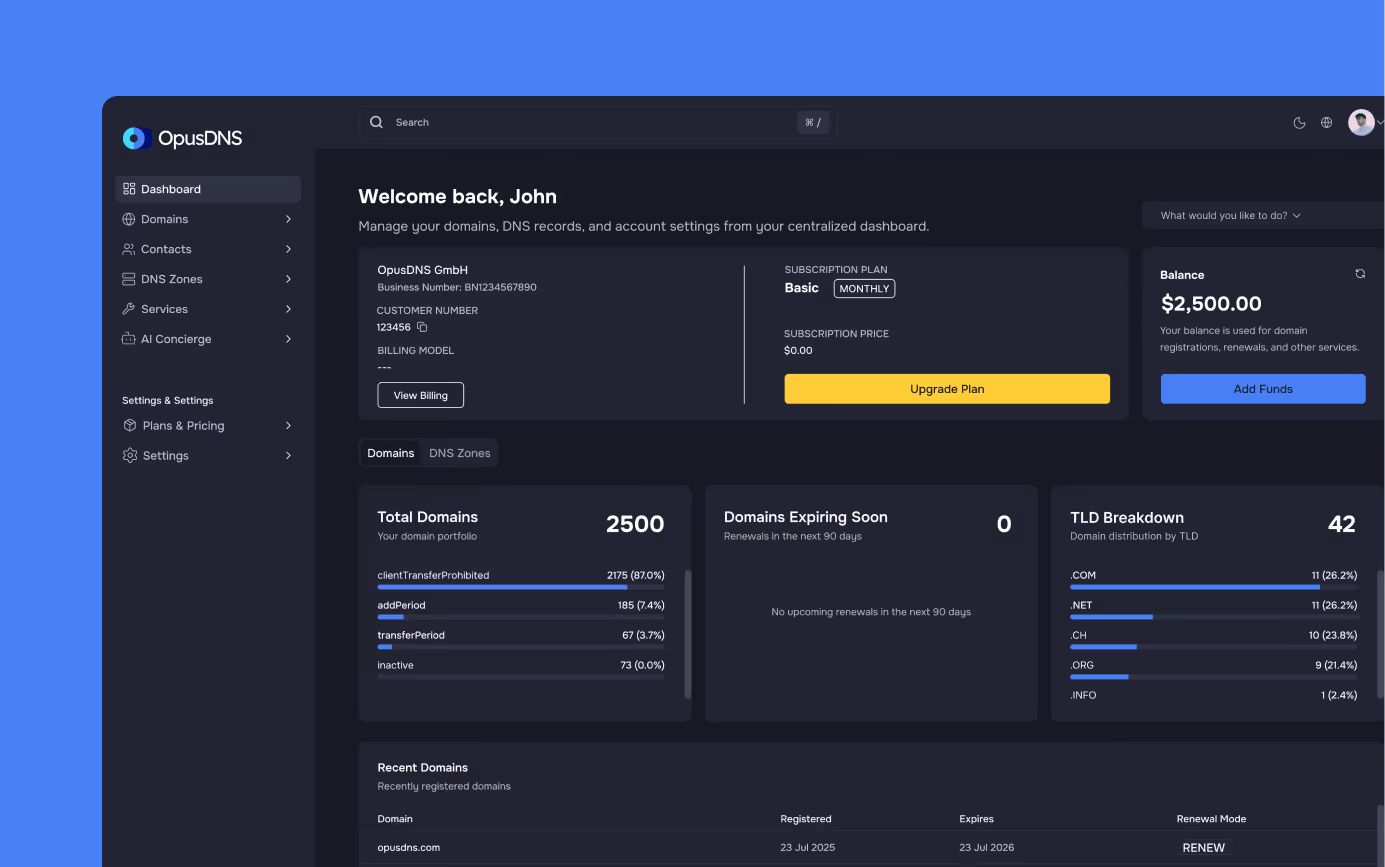Open the language globe selector in the header
Image resolution: width=1385 pixels, height=867 pixels.
point(1326,121)
